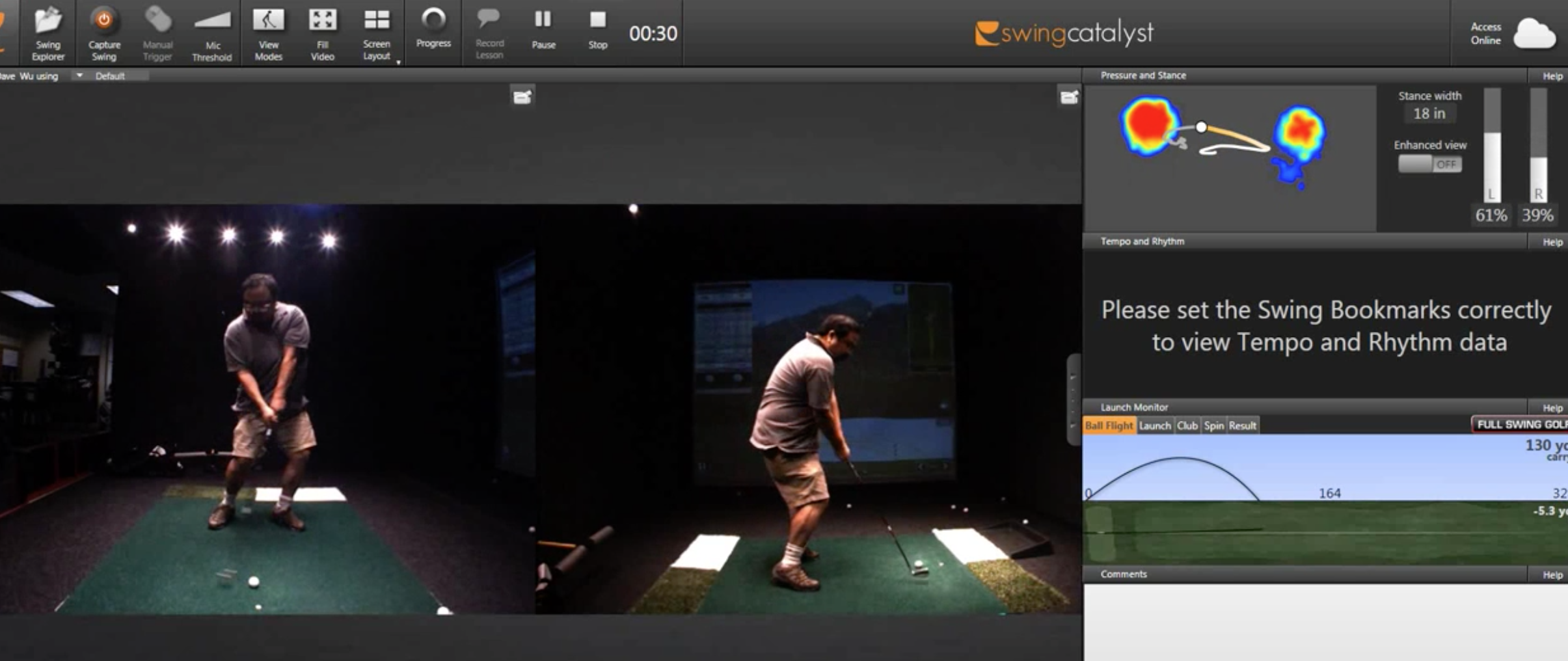Open Help for Pressure and Stance
The height and width of the screenshot is (661, 1568).
(1552, 76)
